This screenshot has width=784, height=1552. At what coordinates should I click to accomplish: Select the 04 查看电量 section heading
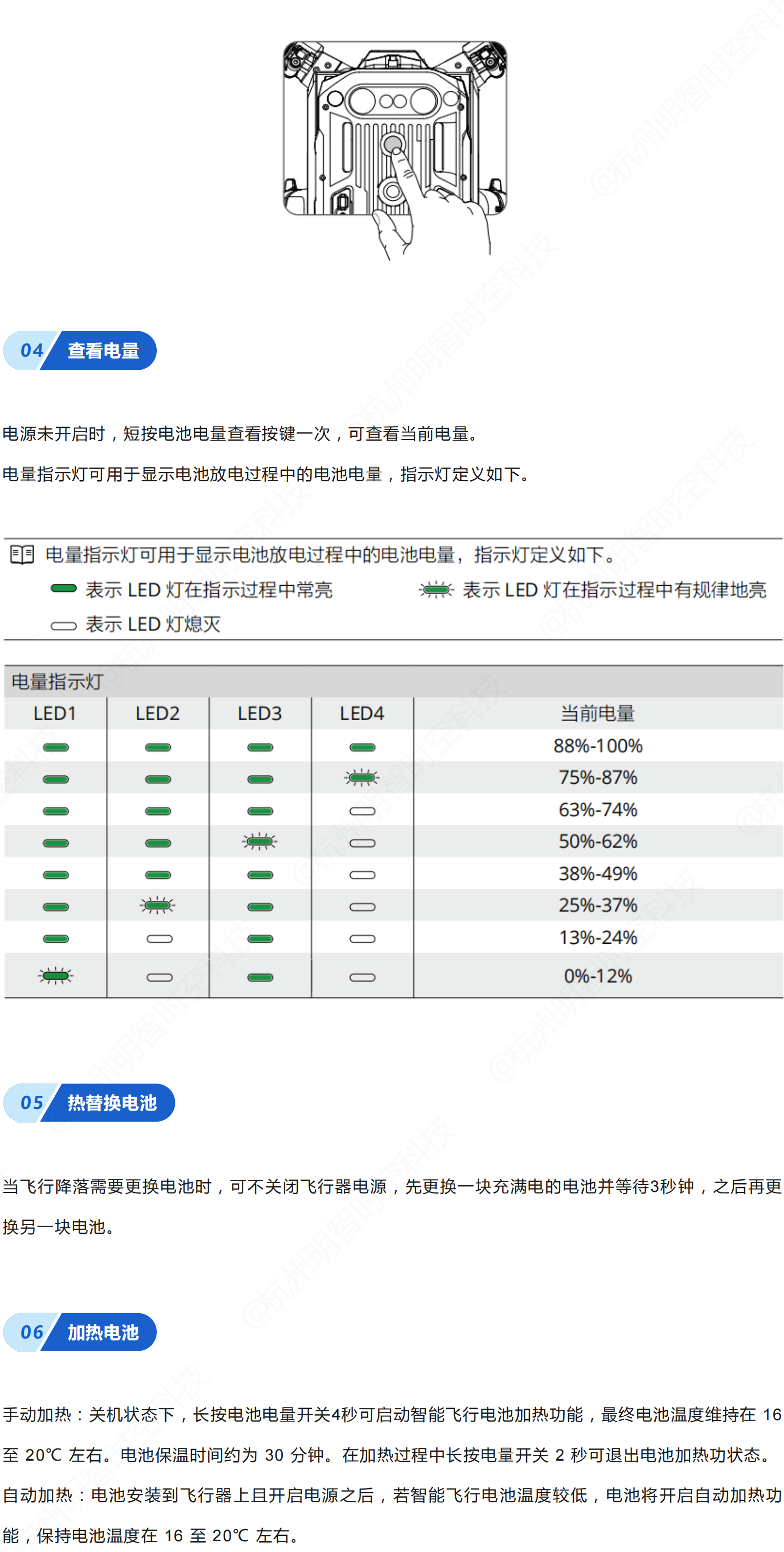(80, 350)
